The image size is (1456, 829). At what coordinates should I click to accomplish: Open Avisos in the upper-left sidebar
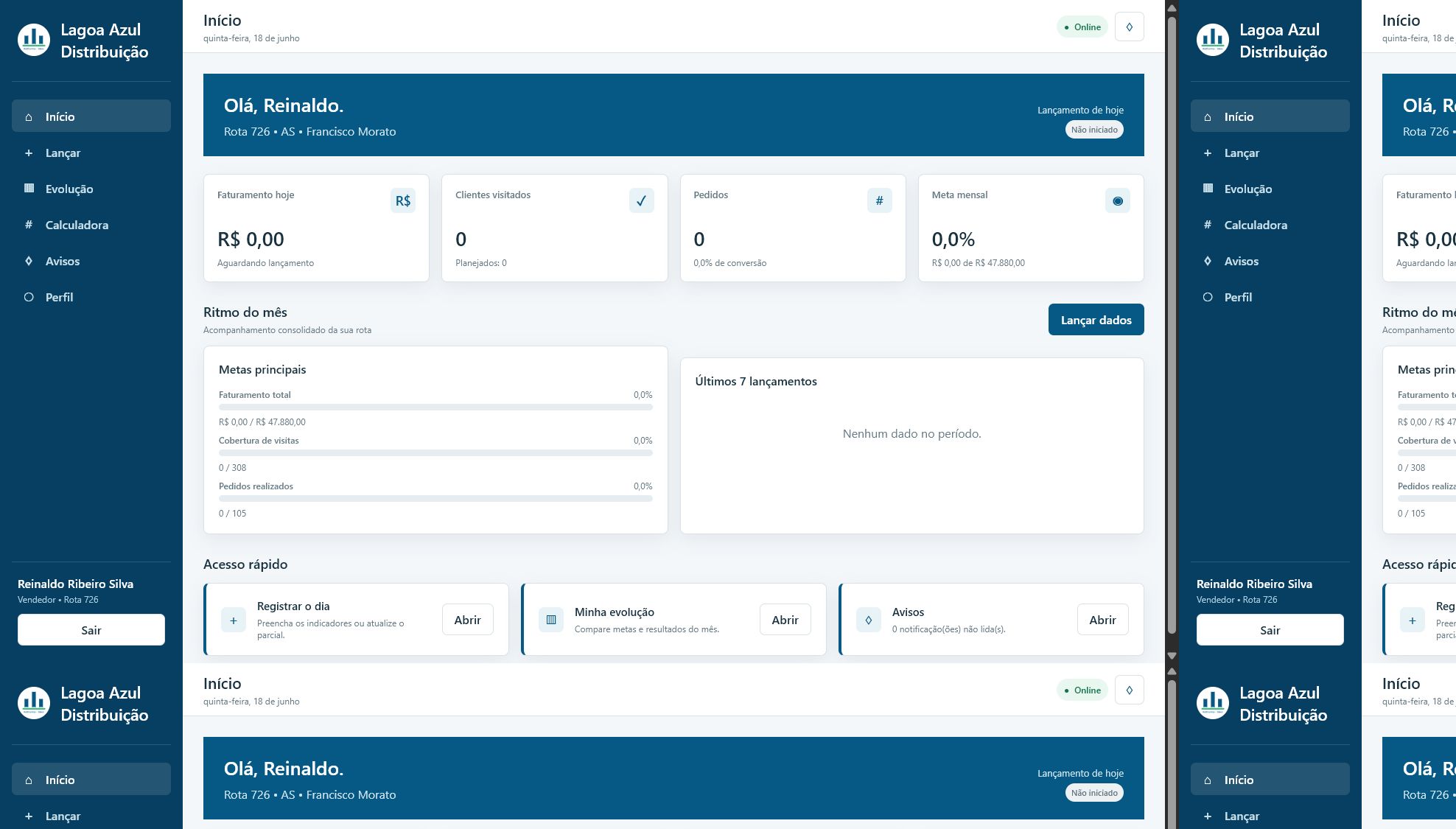[x=91, y=261]
